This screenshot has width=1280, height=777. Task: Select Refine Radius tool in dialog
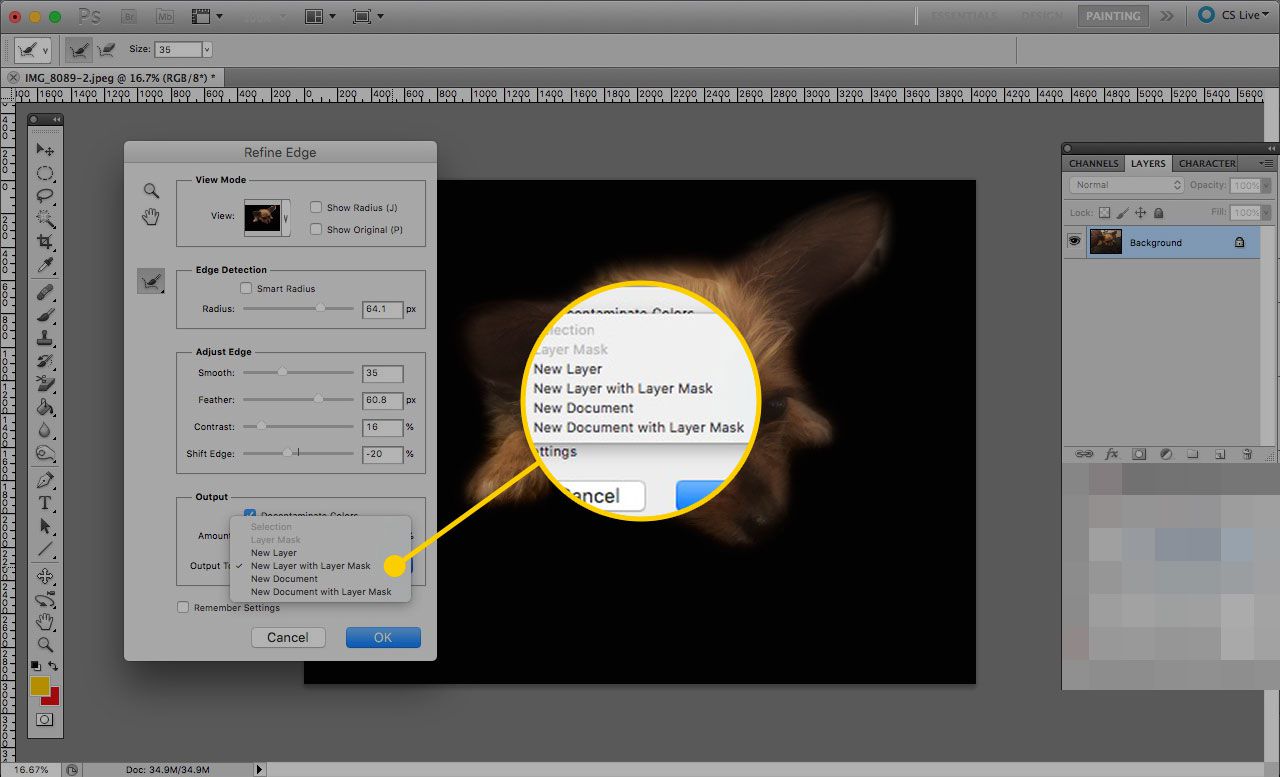pos(150,282)
